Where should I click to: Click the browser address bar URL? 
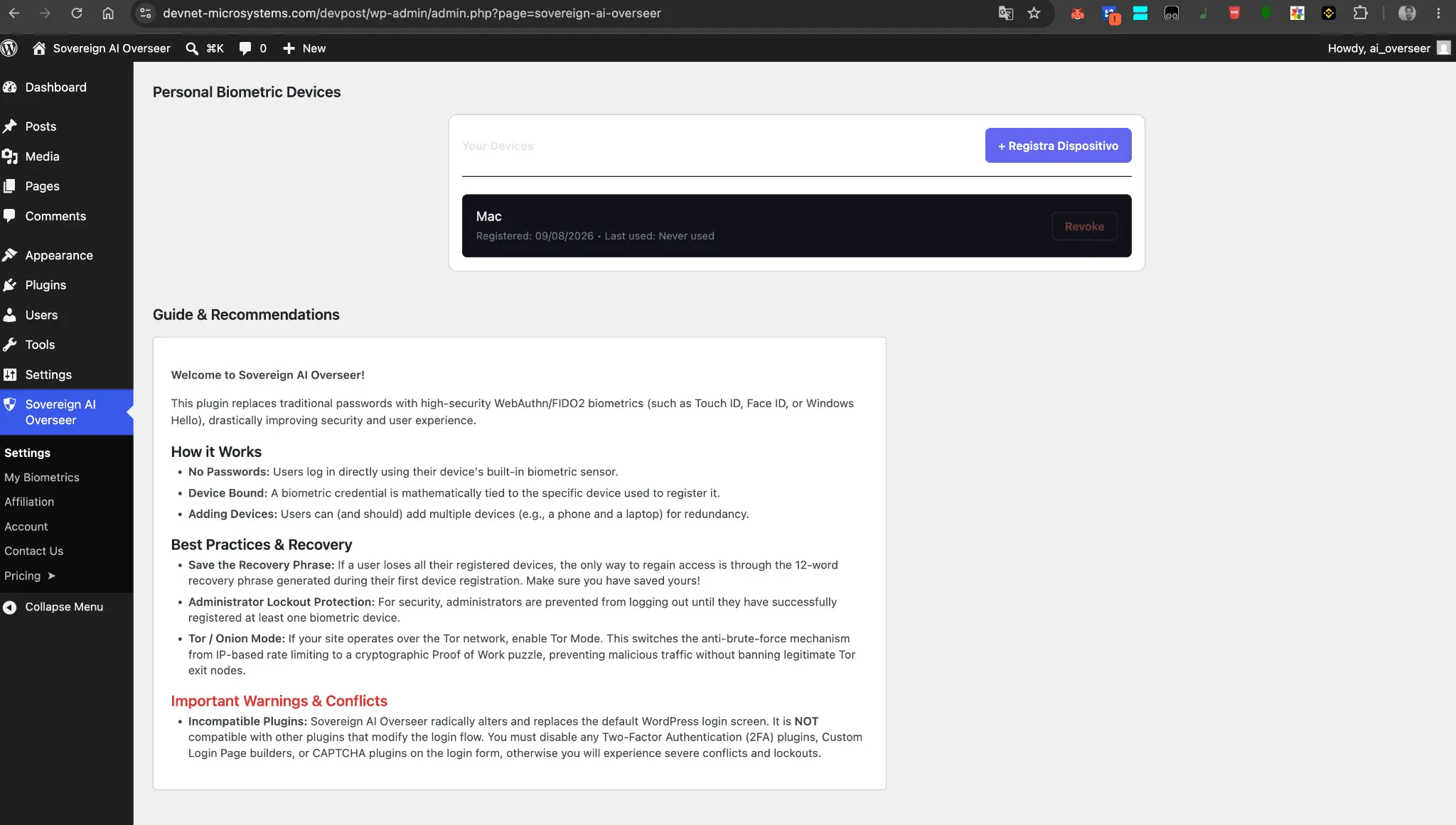coord(412,13)
